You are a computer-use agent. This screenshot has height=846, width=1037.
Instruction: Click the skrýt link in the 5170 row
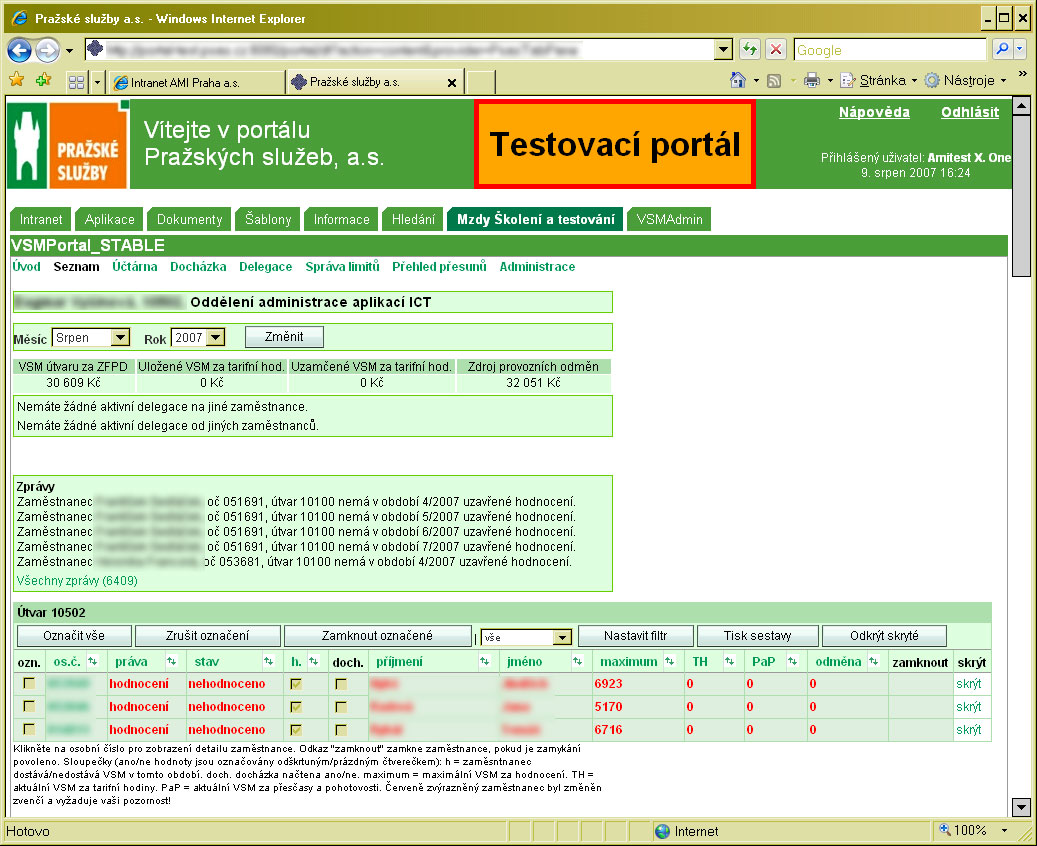969,706
